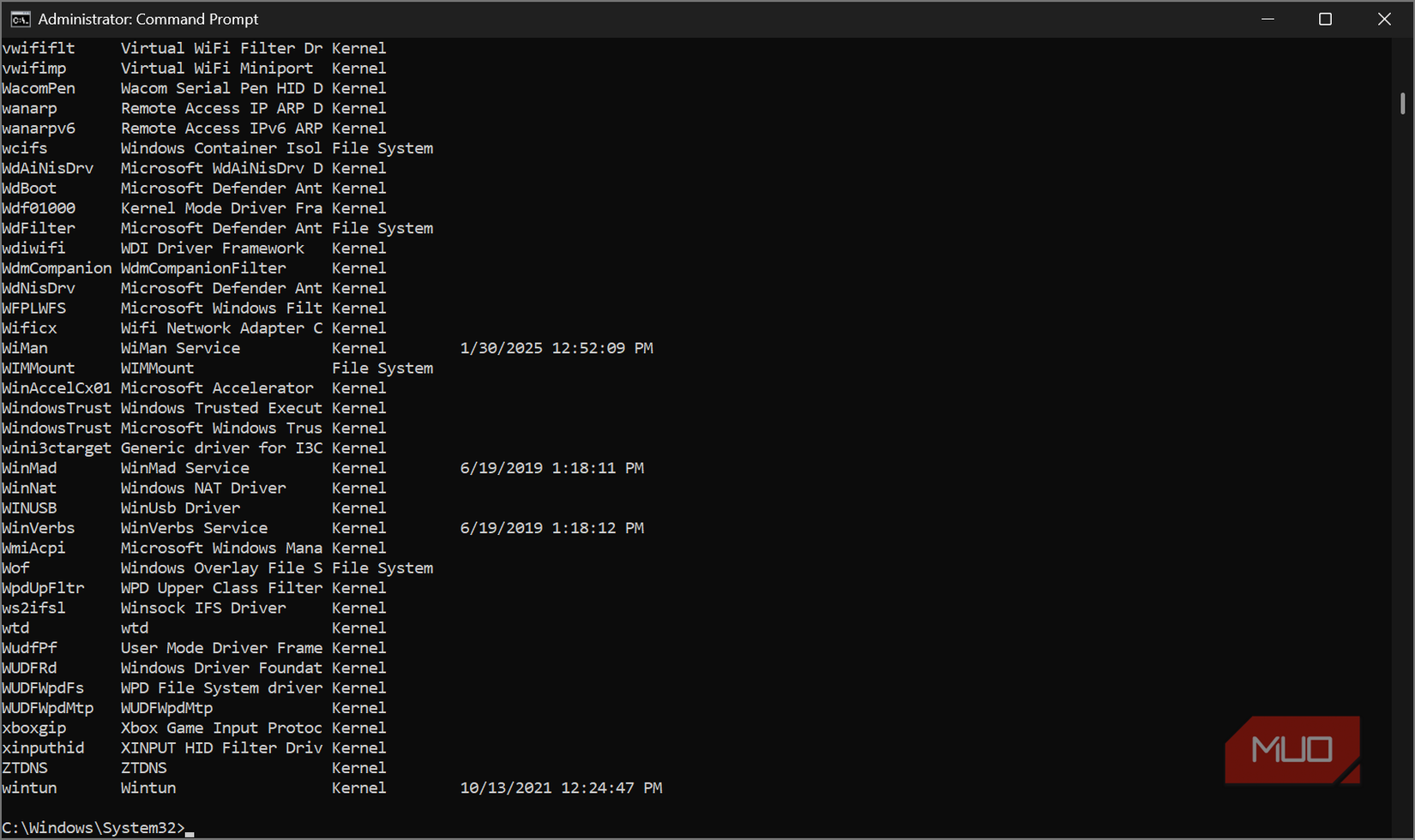The height and width of the screenshot is (840, 1415).
Task: Select the WdNisDrv entry
Action: tap(39, 289)
